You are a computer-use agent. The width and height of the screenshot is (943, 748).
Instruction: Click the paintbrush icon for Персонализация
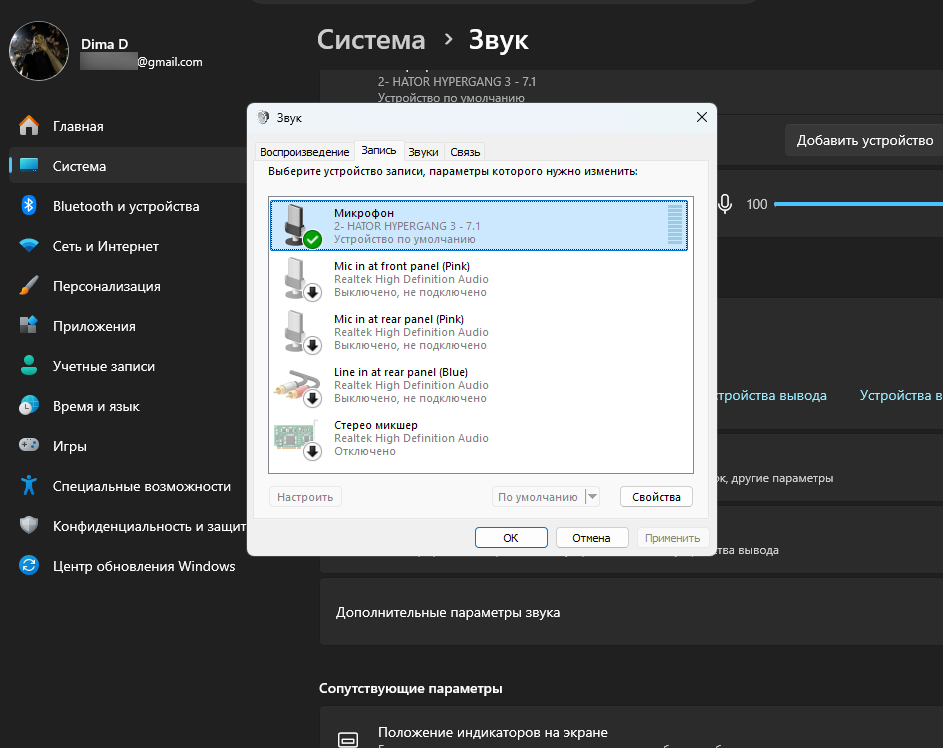tap(29, 286)
